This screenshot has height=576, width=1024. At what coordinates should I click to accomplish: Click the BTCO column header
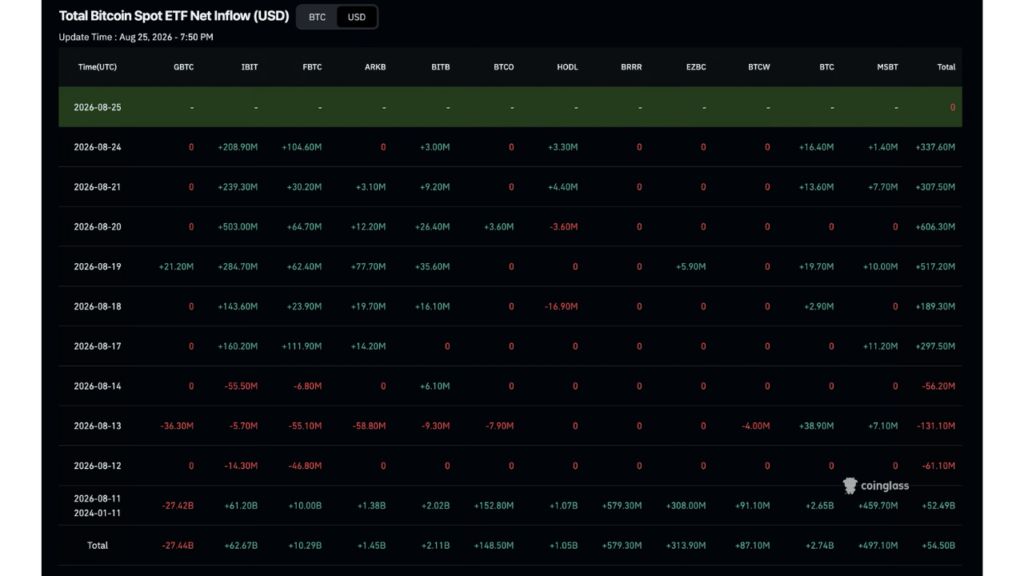pos(504,67)
